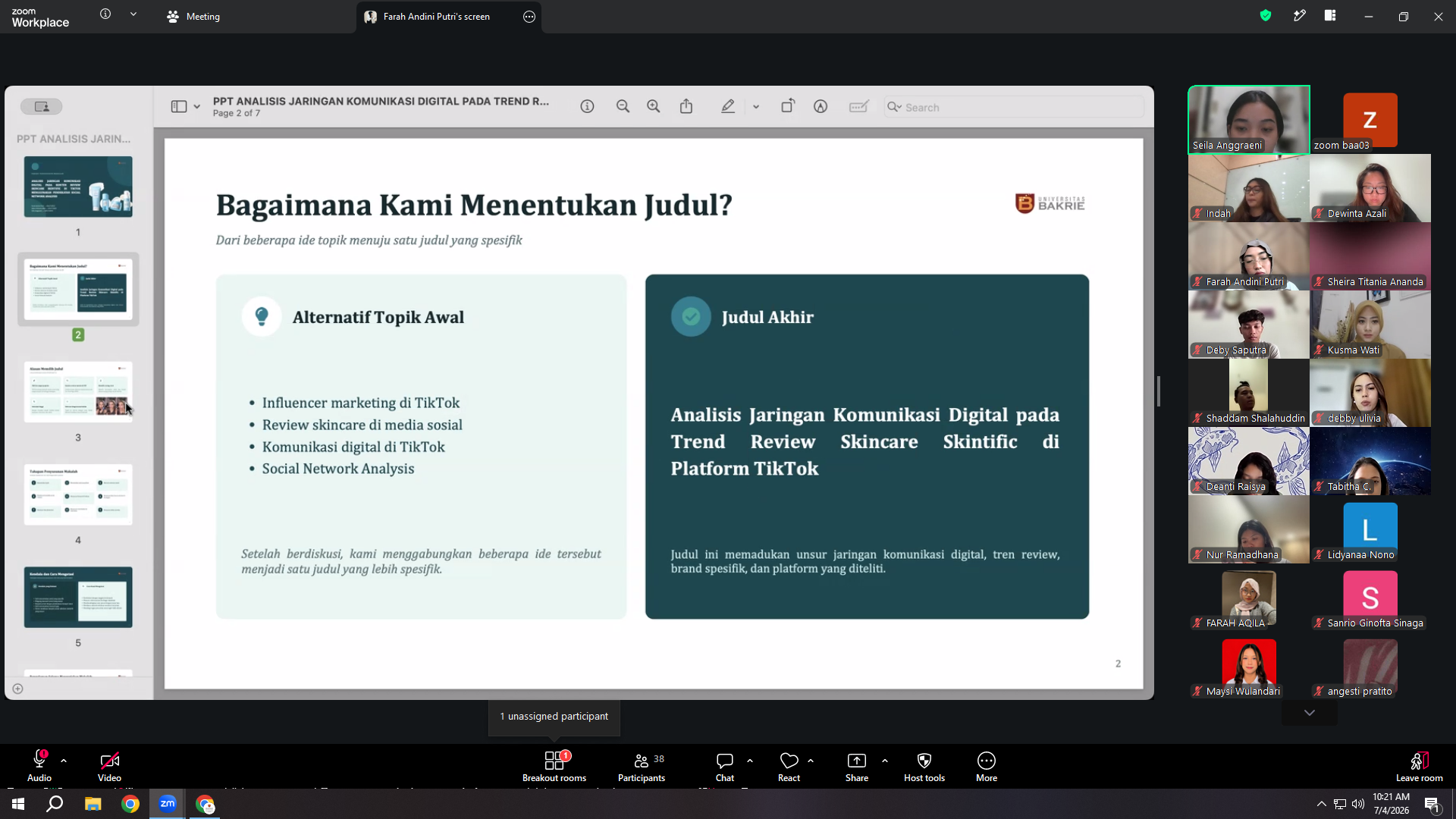Open Breakout rooms panel
Screen dimensions: 1456x819
554,766
